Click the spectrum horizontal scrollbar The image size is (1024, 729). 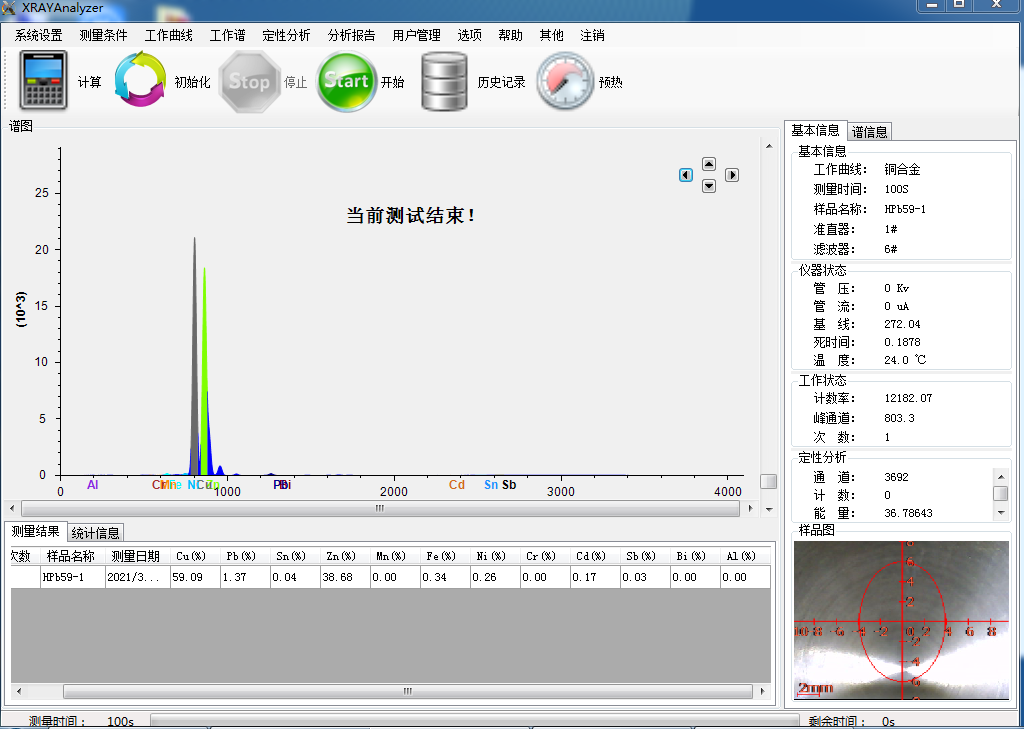pos(380,508)
